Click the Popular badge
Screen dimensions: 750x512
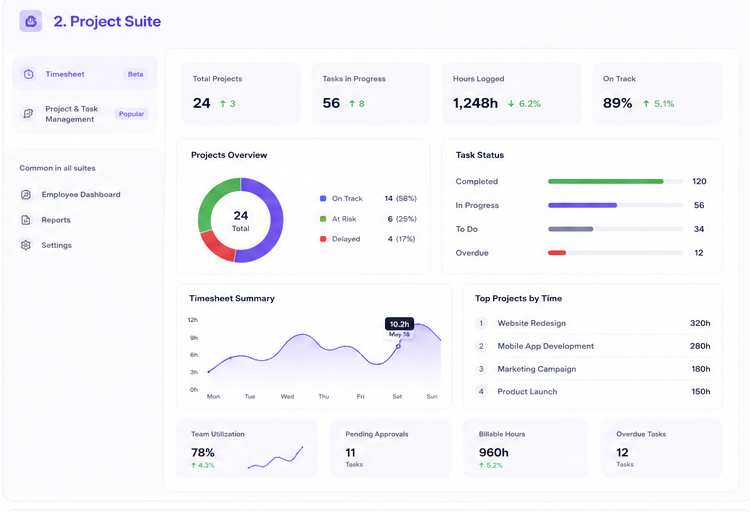point(131,114)
